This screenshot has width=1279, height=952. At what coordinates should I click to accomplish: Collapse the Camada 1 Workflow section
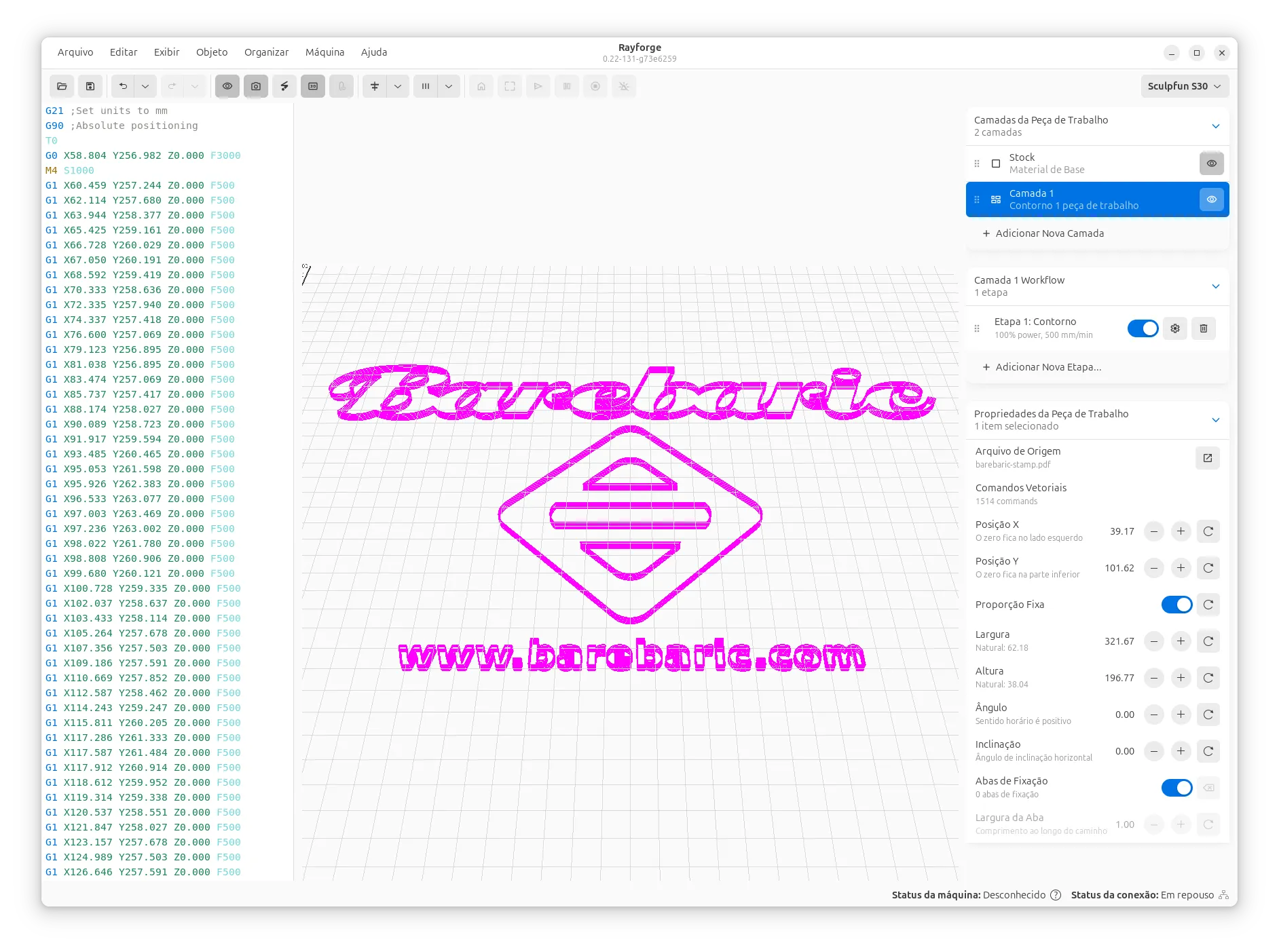[1215, 286]
